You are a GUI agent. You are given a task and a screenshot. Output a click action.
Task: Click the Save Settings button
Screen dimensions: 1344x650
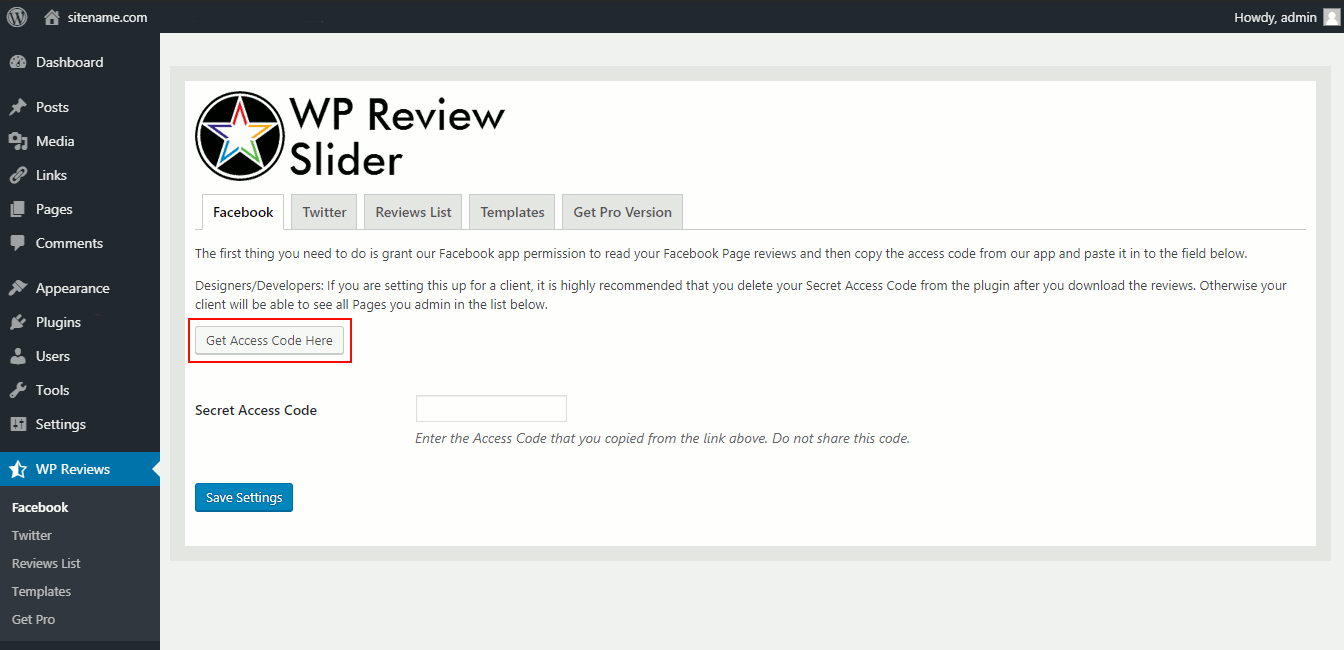click(x=244, y=497)
